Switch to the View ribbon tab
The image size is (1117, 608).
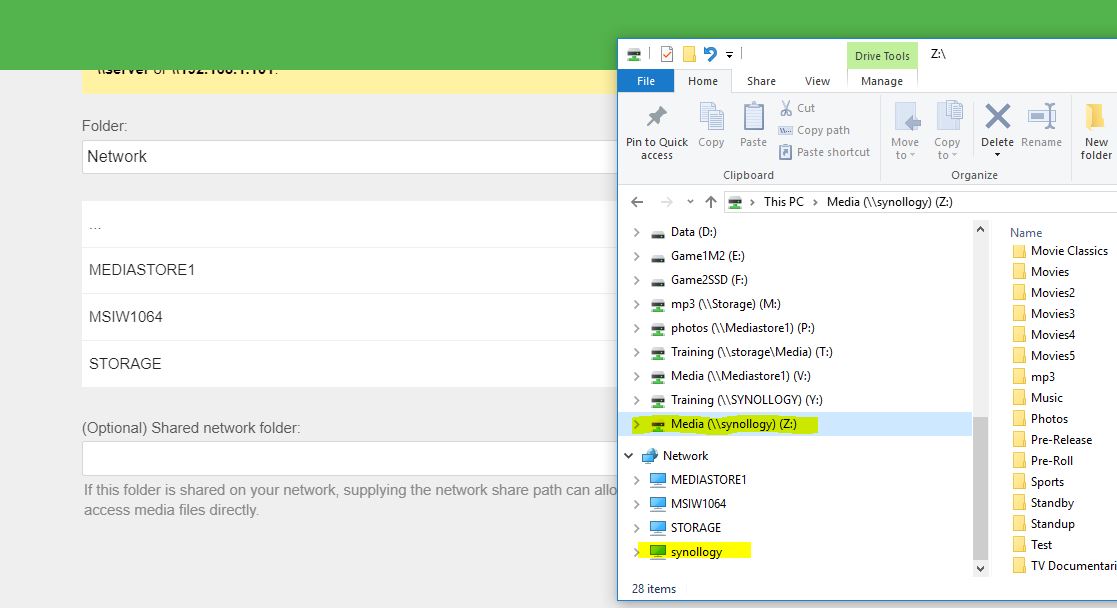click(817, 81)
